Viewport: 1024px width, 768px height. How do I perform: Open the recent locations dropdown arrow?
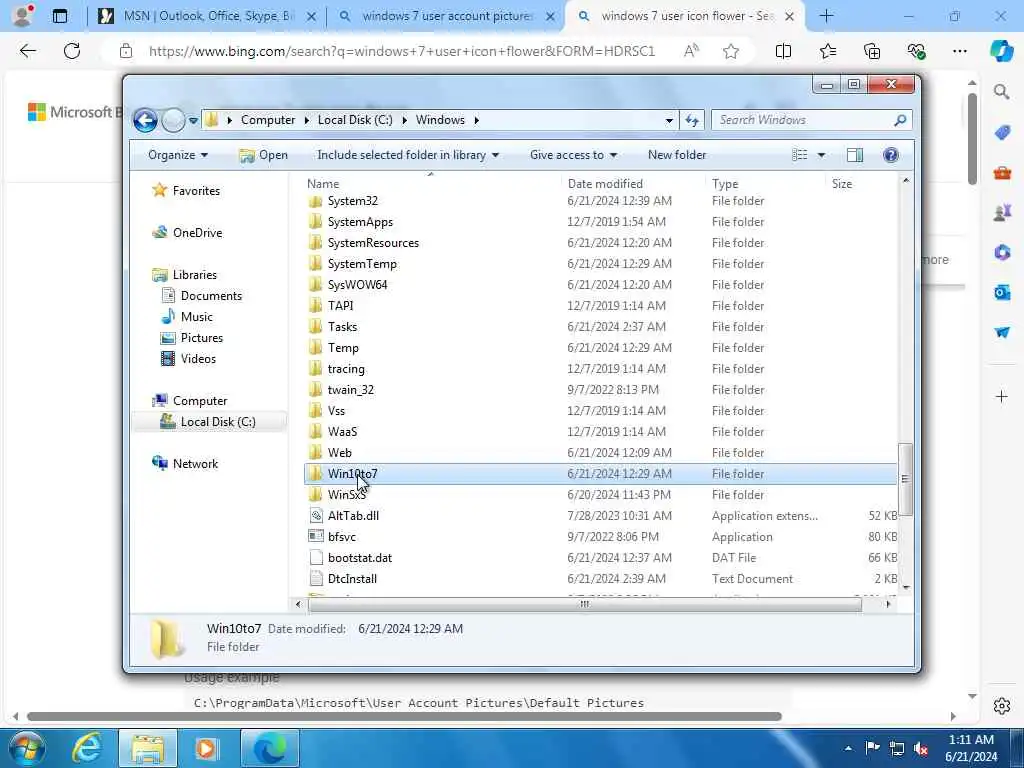[193, 120]
